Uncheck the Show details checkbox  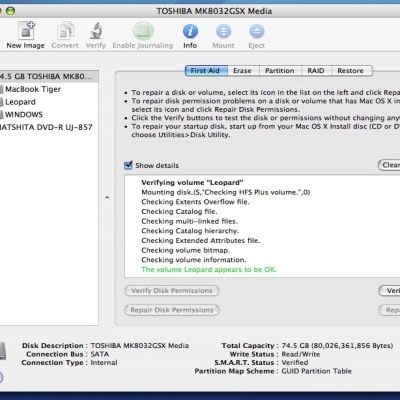pyautogui.click(x=128, y=165)
